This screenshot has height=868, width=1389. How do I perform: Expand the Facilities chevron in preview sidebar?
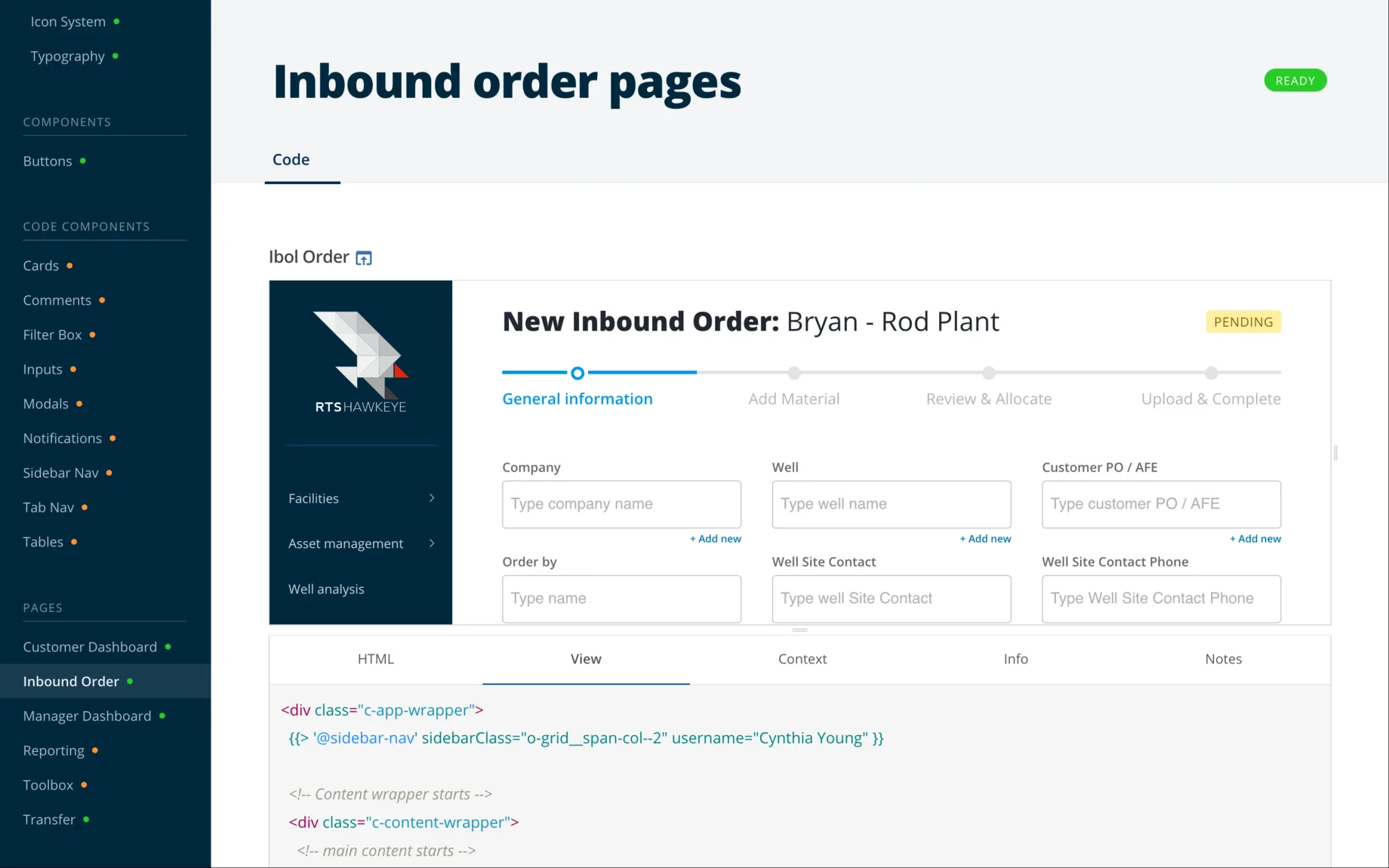tap(432, 498)
